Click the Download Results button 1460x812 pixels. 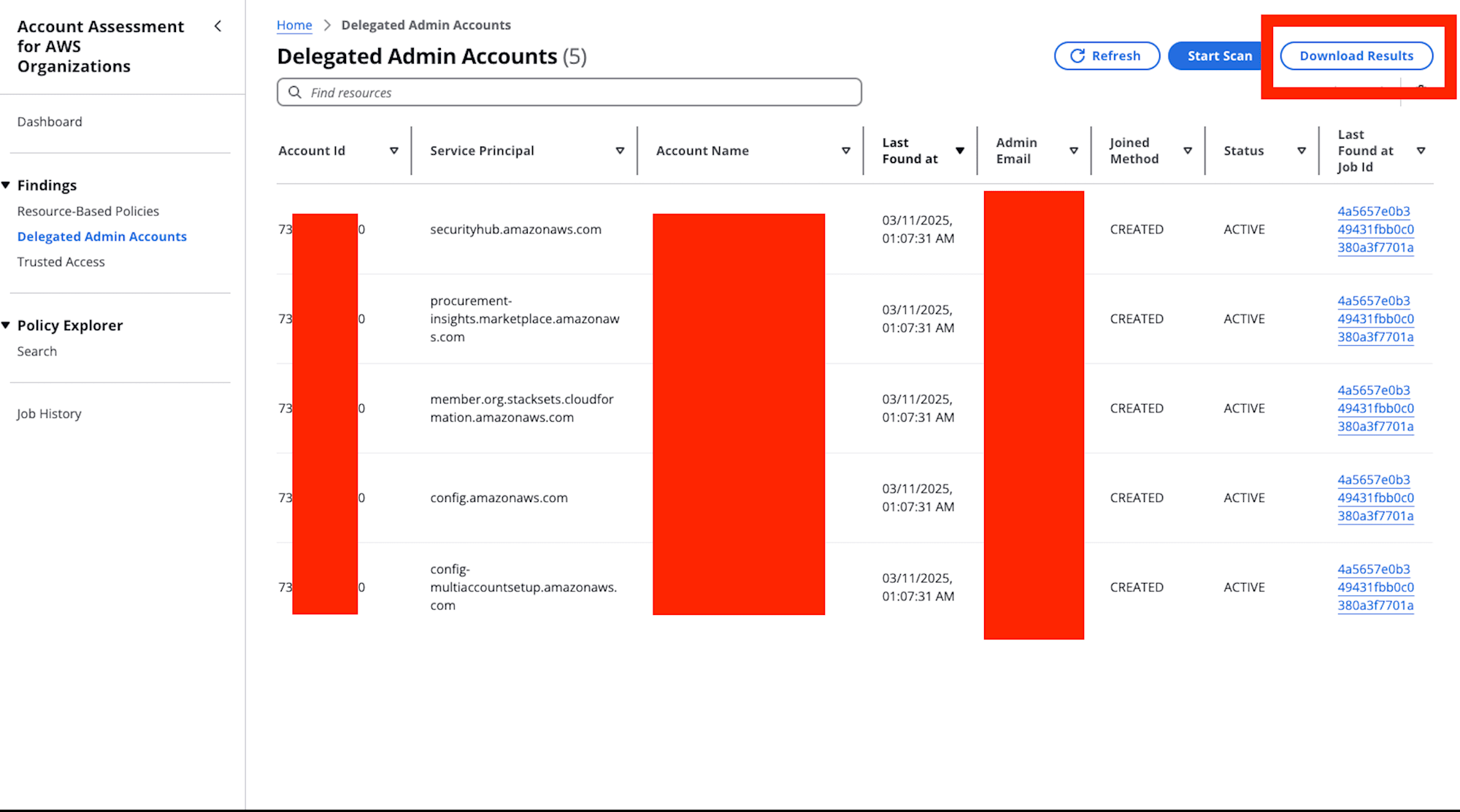pyautogui.click(x=1355, y=55)
